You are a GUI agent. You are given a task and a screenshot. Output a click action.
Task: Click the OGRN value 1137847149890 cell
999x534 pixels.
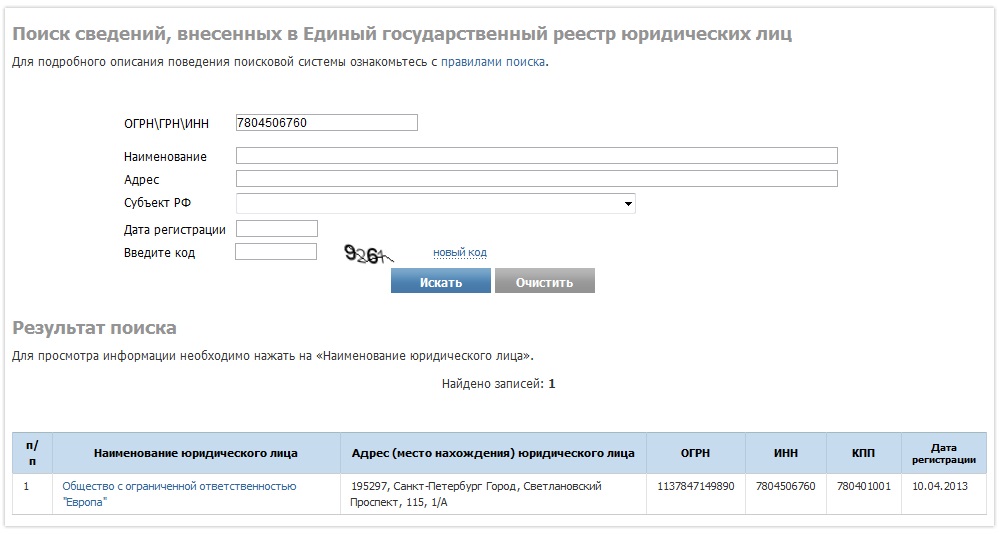[x=695, y=486]
